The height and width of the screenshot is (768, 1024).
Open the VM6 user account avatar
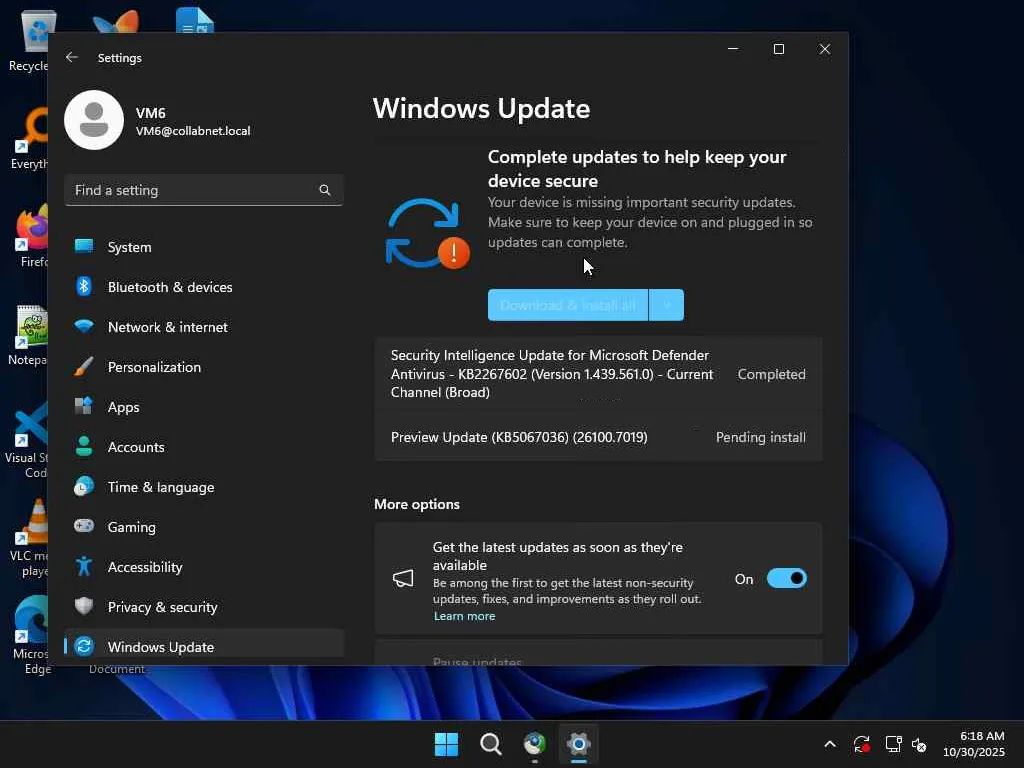point(94,120)
